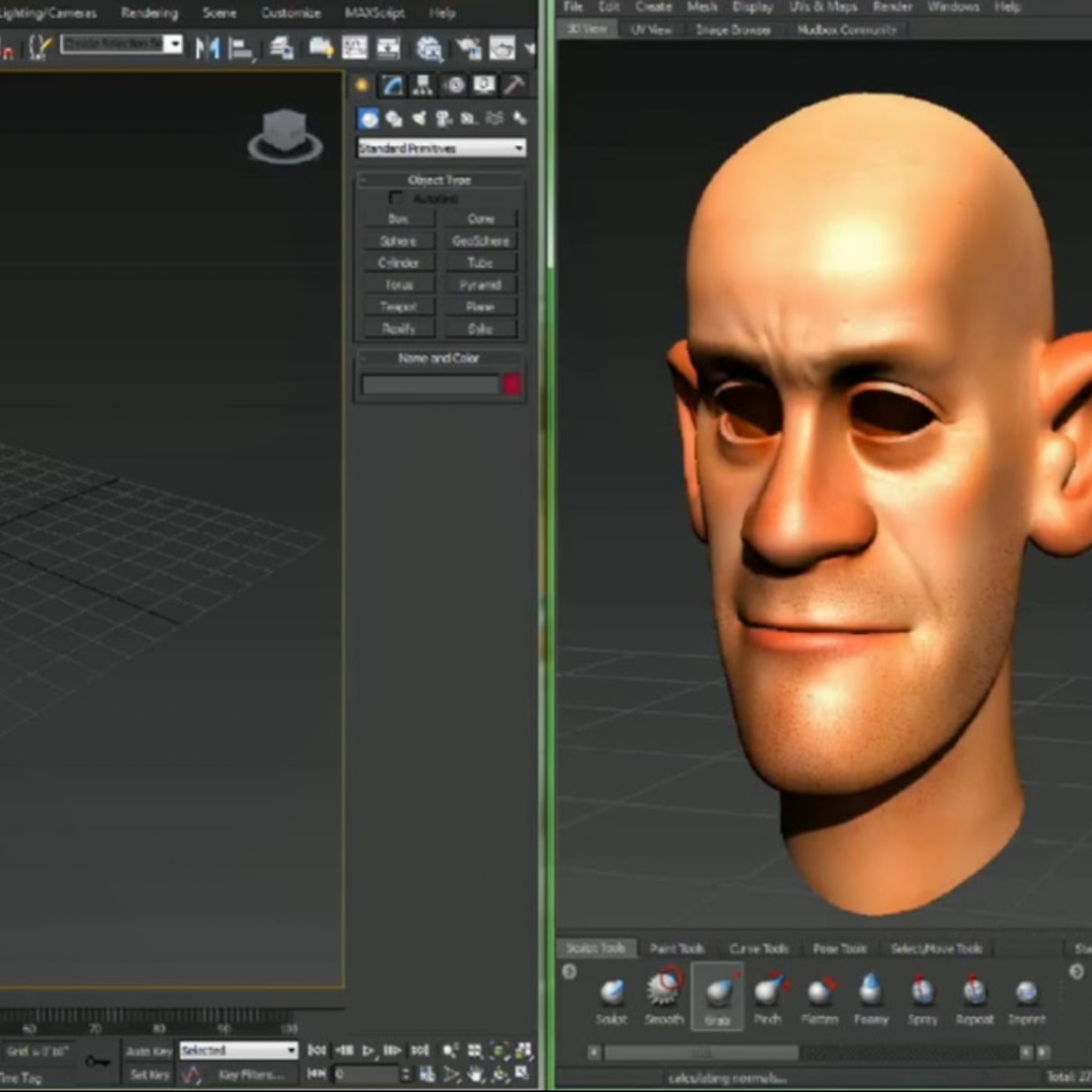1092x1092 pixels.
Task: Open the Standard Primitives dropdown
Action: [441, 147]
